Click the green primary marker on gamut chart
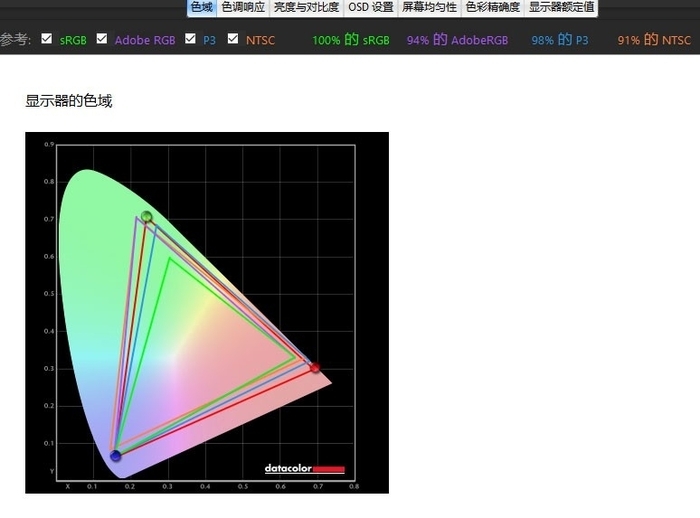The height and width of the screenshot is (518, 700). tap(146, 217)
